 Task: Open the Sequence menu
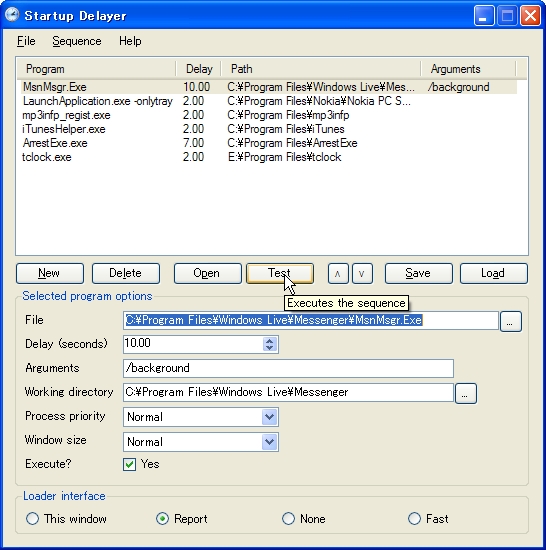point(77,41)
